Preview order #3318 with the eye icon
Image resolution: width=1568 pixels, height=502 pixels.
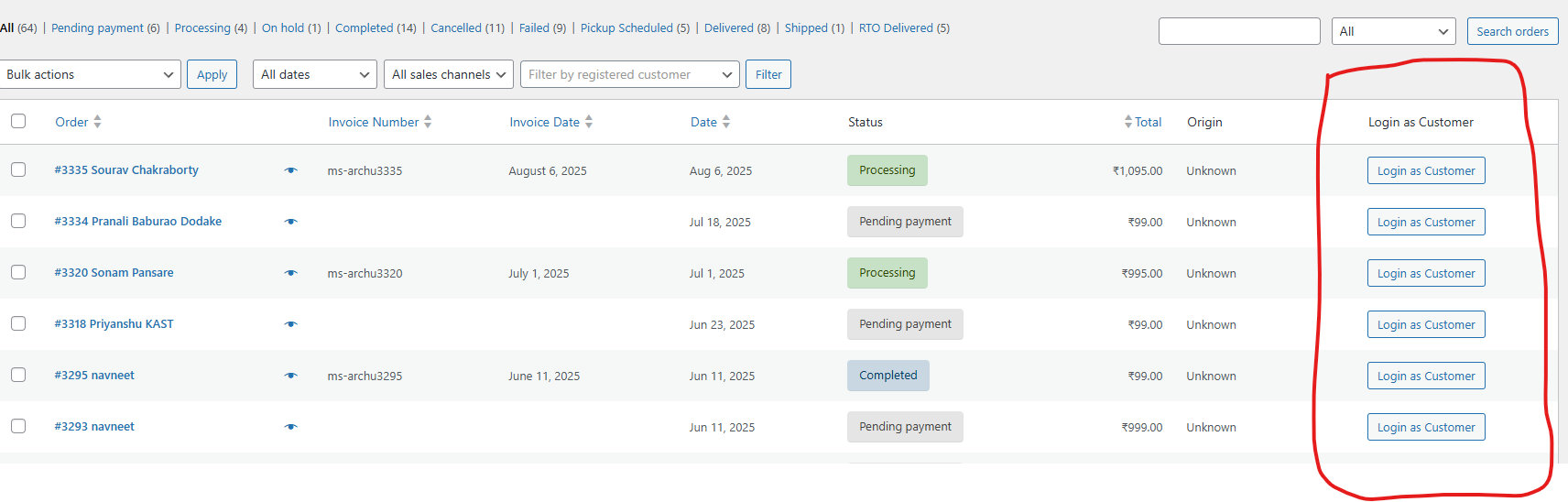tap(291, 324)
